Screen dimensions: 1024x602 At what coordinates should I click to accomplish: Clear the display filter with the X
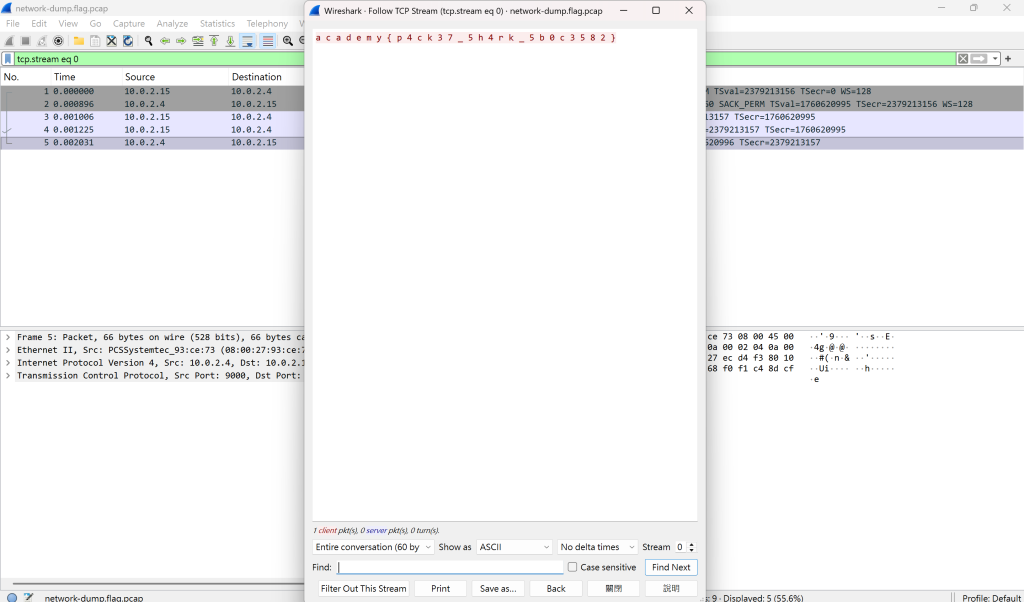pyautogui.click(x=963, y=59)
